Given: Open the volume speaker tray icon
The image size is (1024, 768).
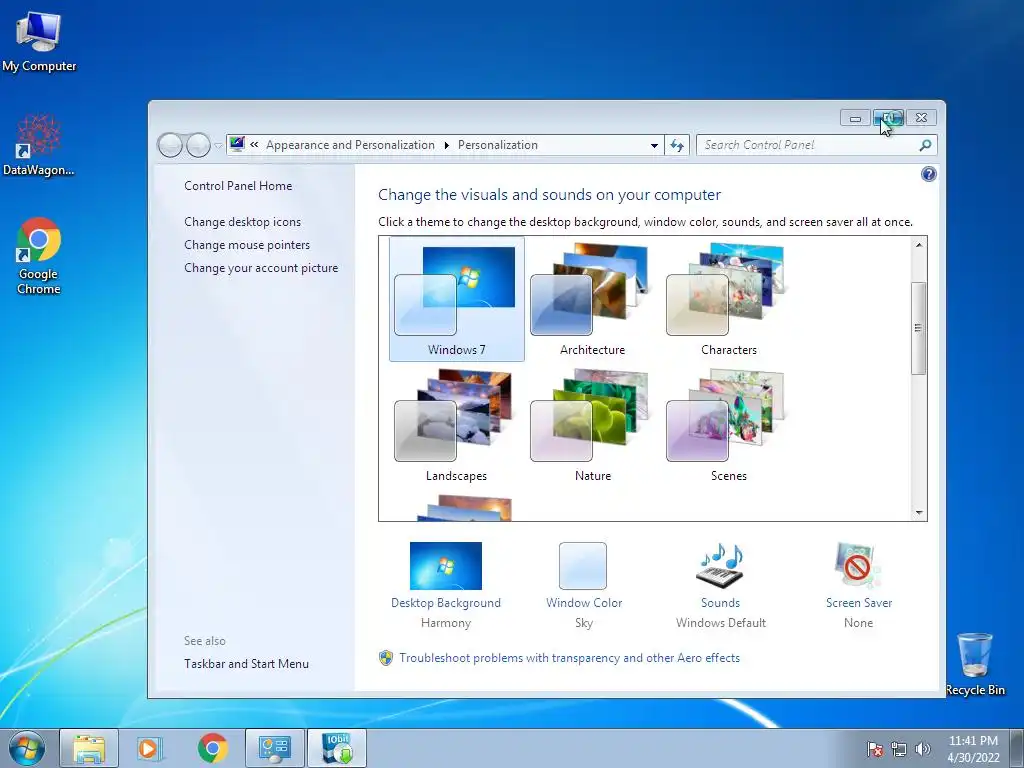Looking at the screenshot, I should click(922, 749).
